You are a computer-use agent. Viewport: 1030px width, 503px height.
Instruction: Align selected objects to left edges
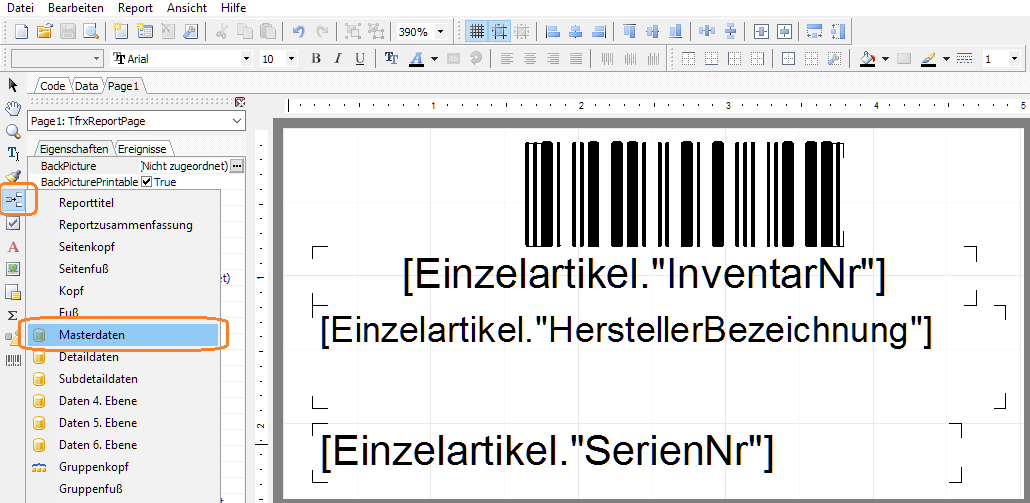coord(553,31)
